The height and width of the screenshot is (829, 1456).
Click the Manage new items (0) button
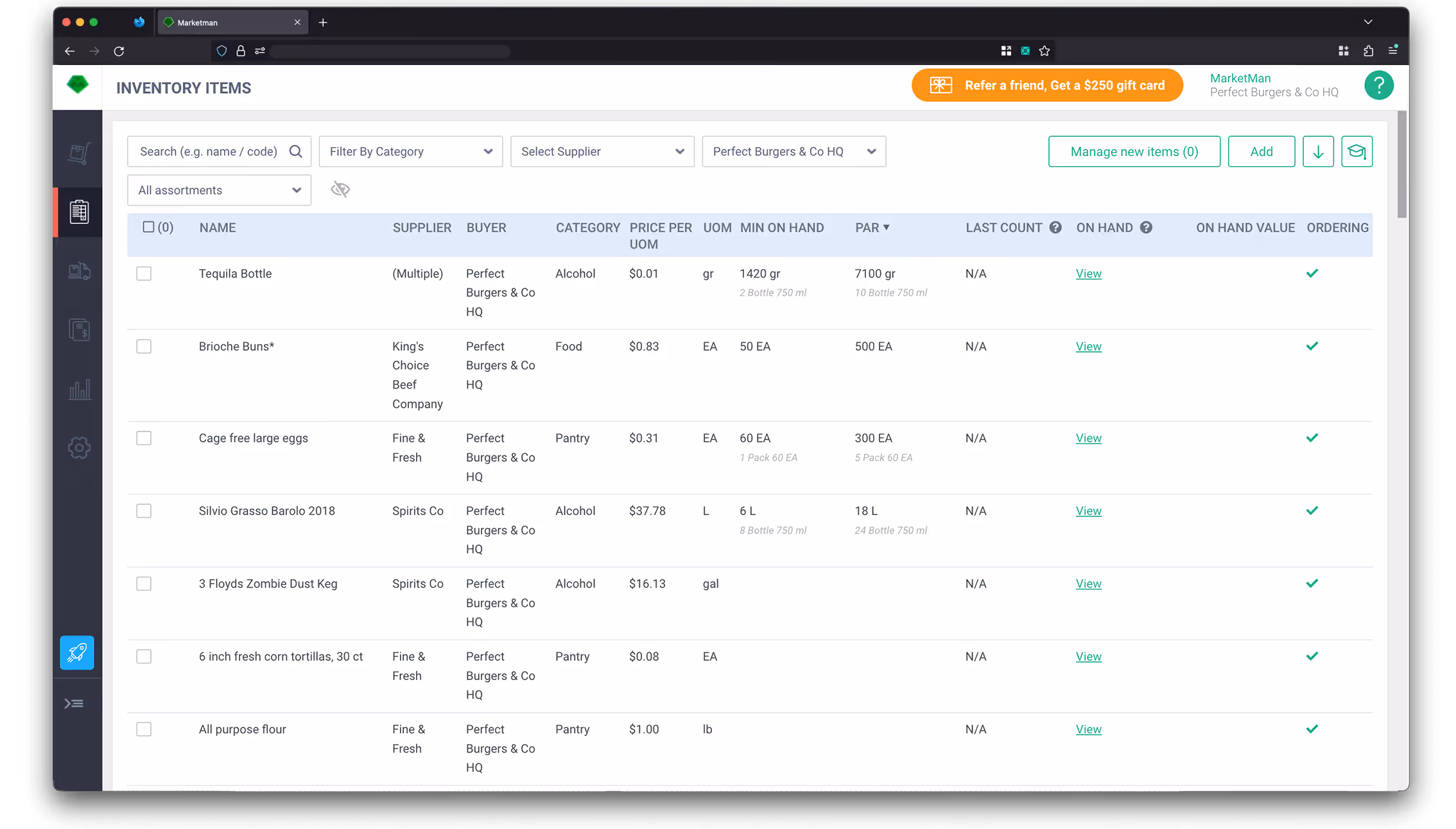(x=1134, y=152)
